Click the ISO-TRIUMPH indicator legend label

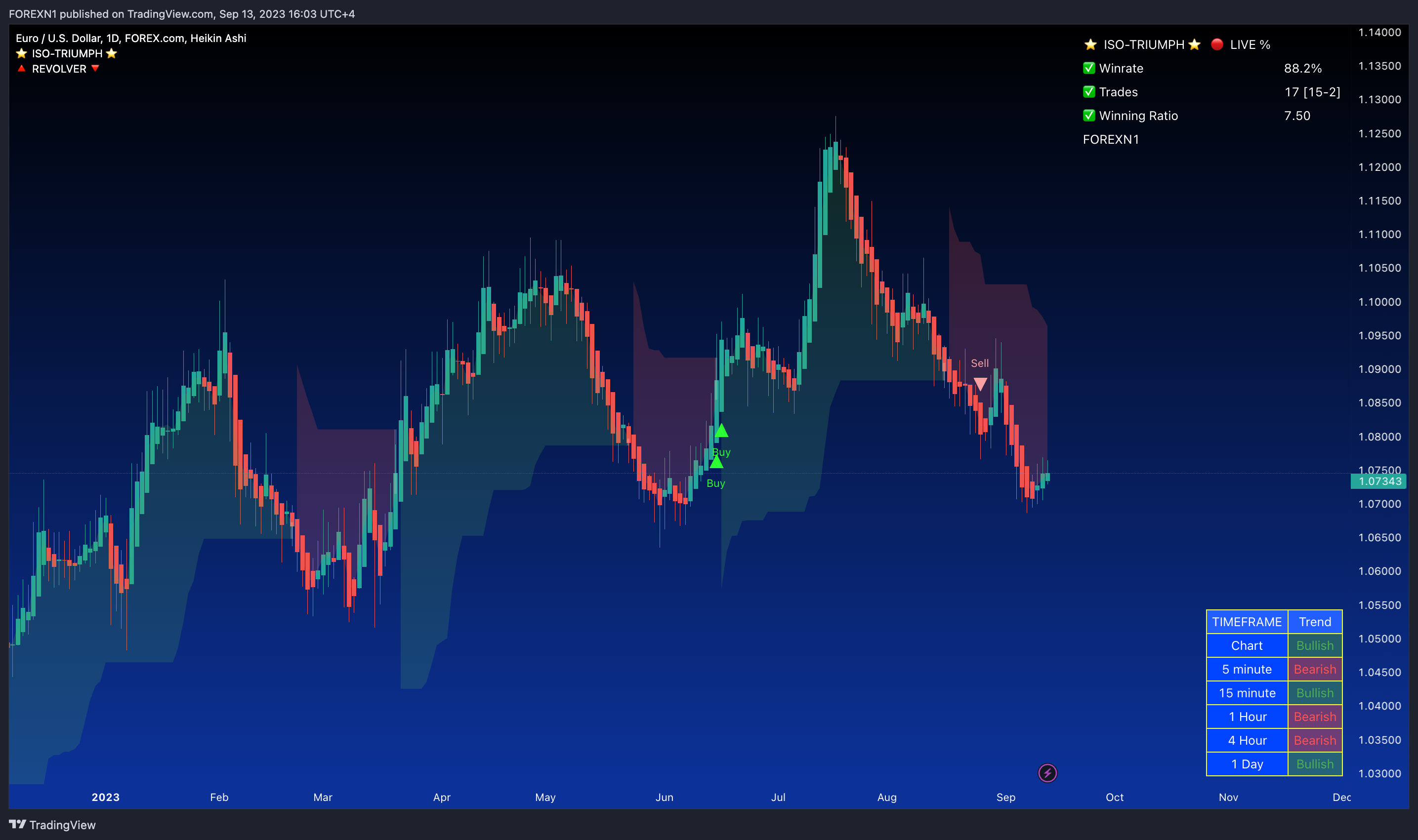tap(67, 53)
